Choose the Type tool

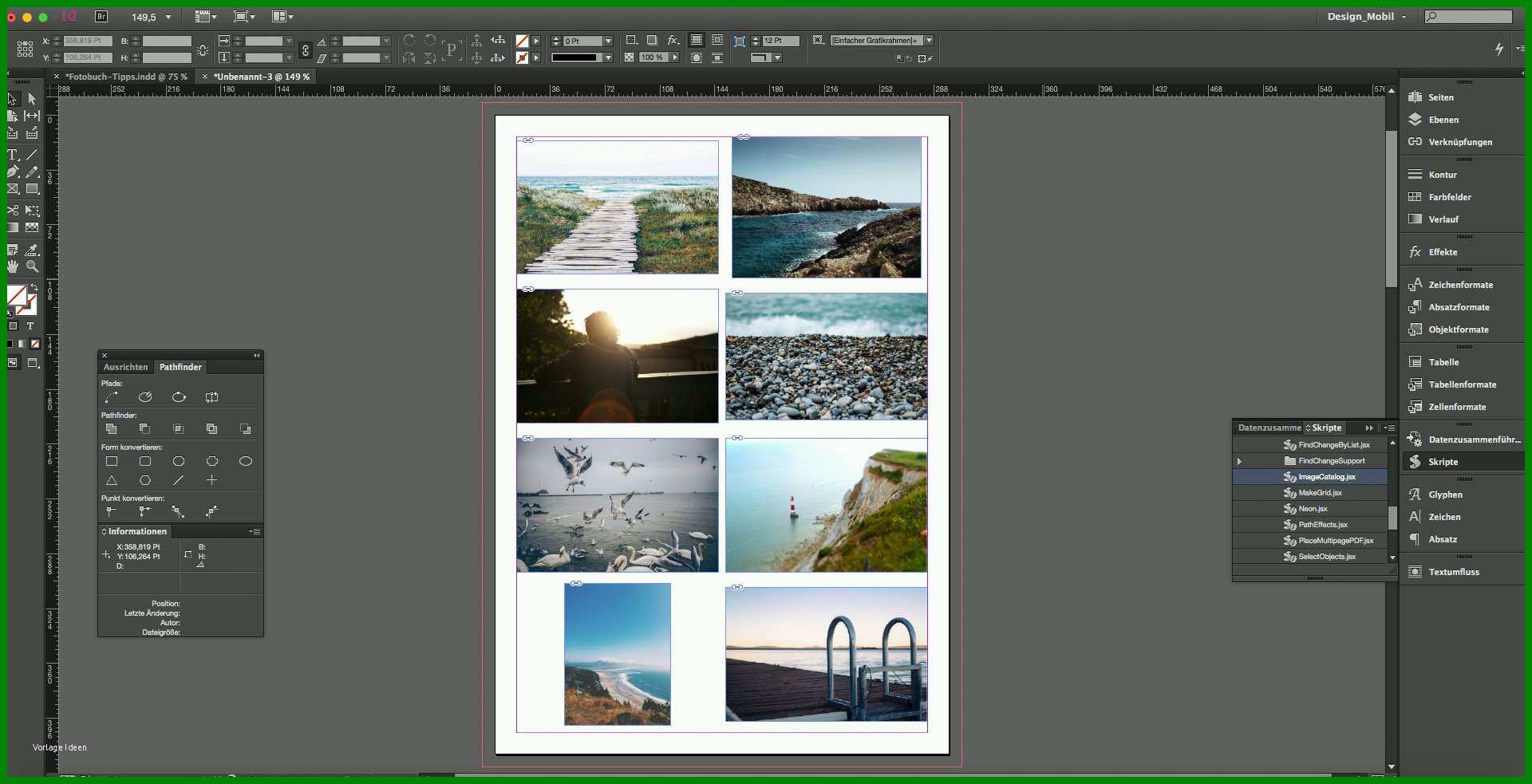[x=12, y=155]
